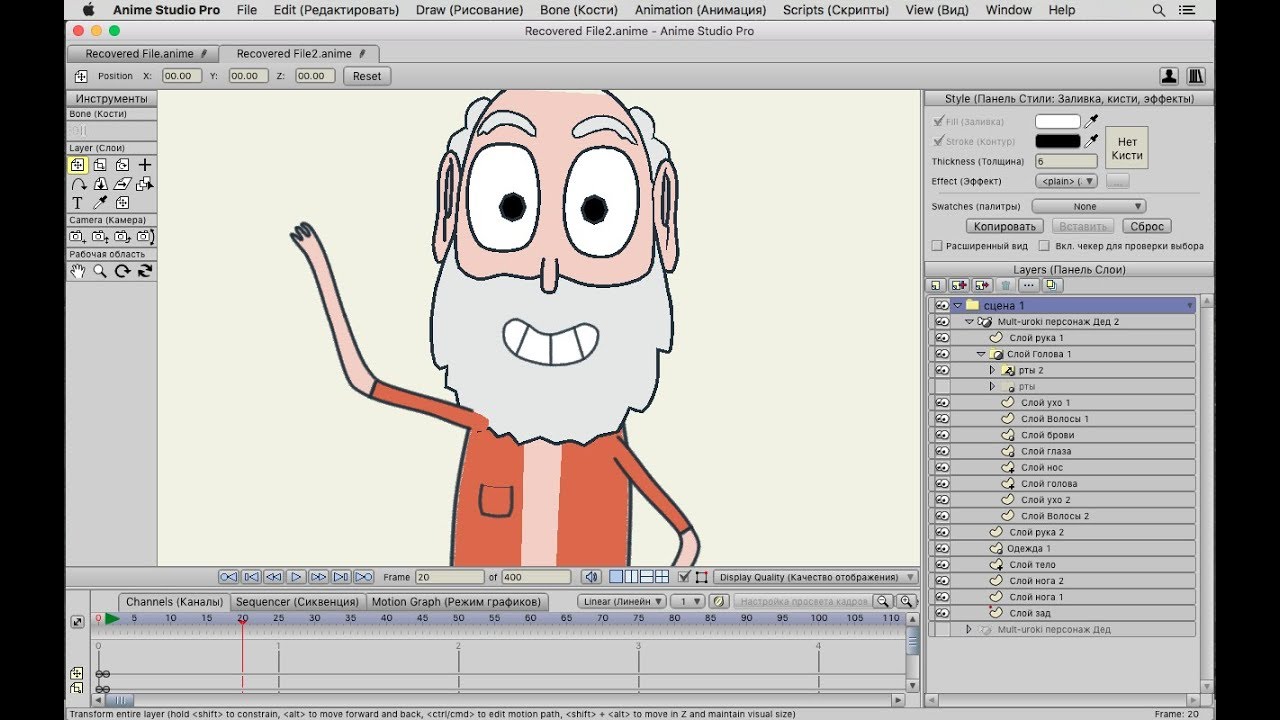Select the Eyedropper tool in toolbox
Viewport: 1280px width, 720px height.
(100, 203)
